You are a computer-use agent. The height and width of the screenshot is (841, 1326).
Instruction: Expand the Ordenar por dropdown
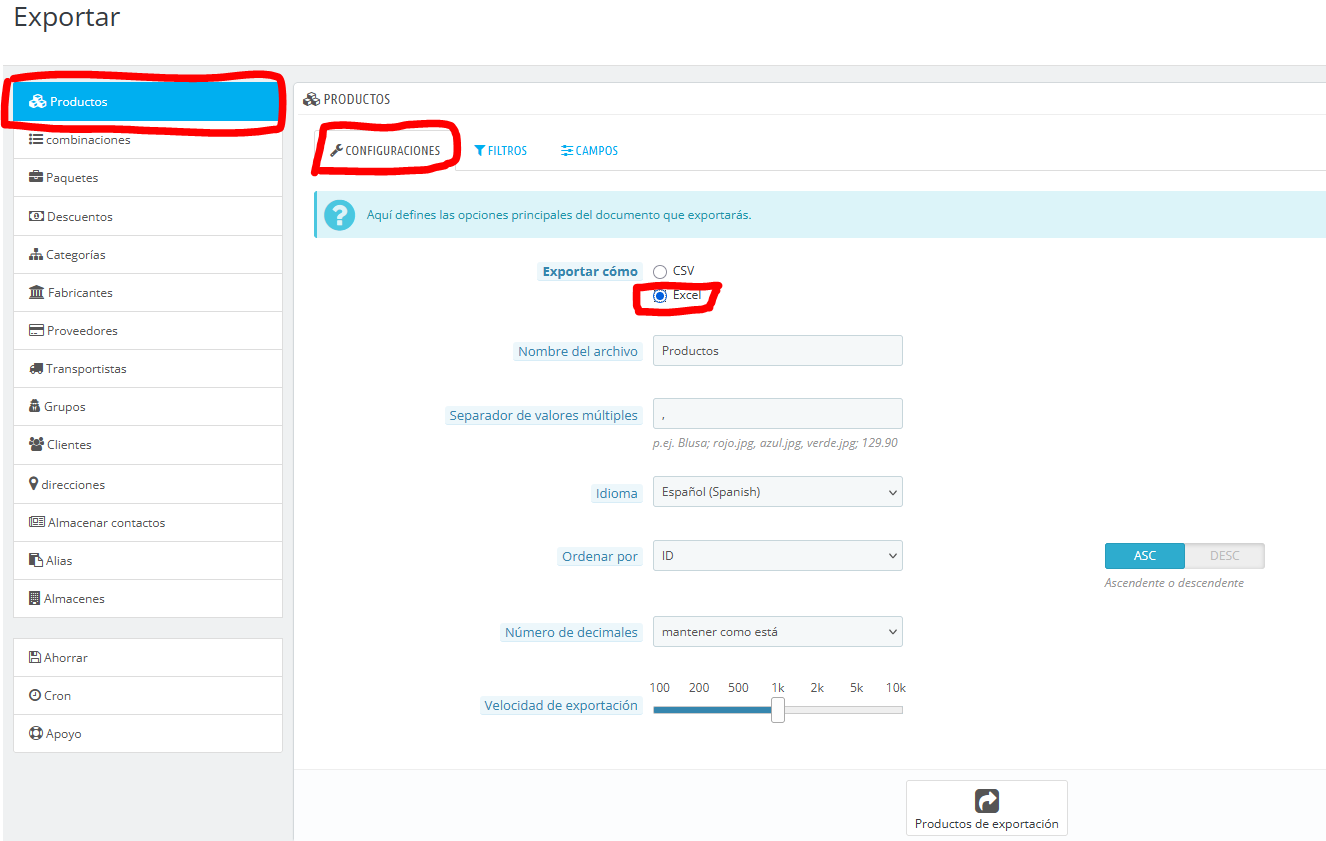click(x=777, y=556)
